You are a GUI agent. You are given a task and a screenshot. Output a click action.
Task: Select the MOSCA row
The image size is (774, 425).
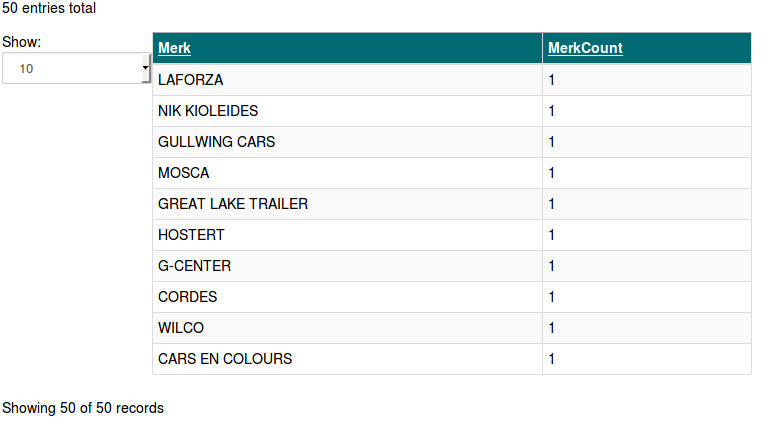(x=184, y=173)
